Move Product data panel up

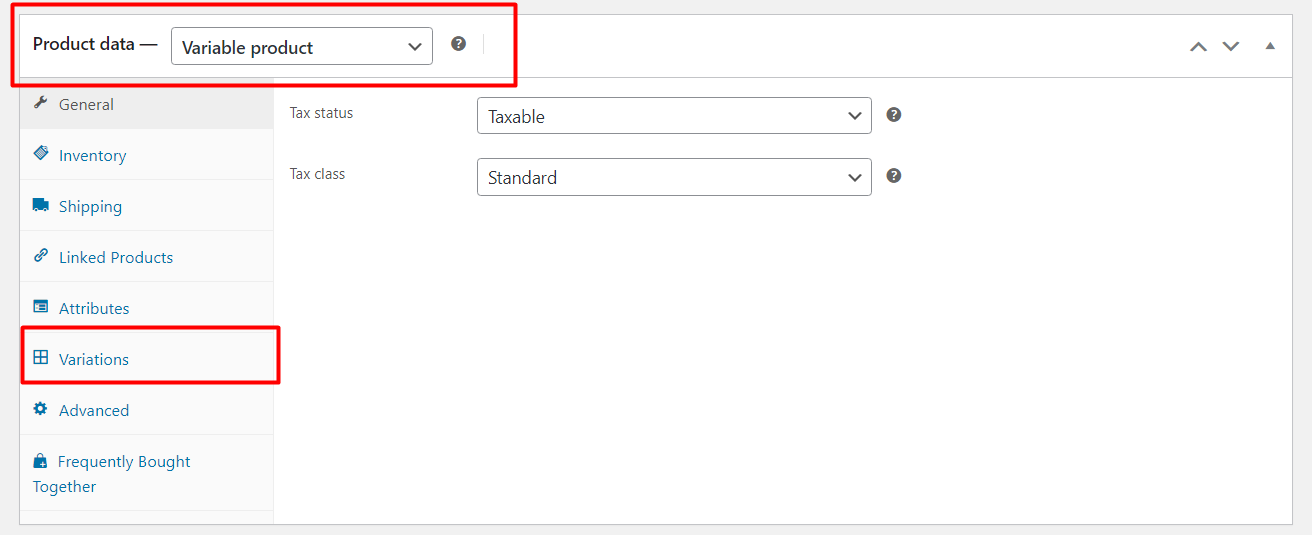(x=1198, y=46)
